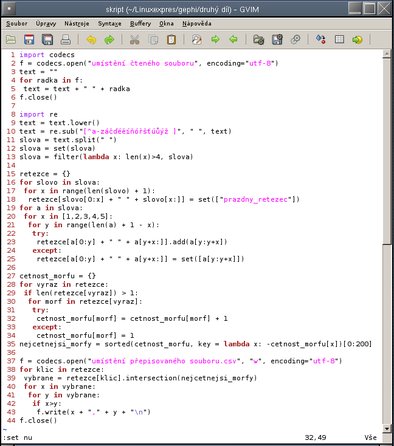
Task: Copy selection with the copy icon
Action: coord(153,40)
